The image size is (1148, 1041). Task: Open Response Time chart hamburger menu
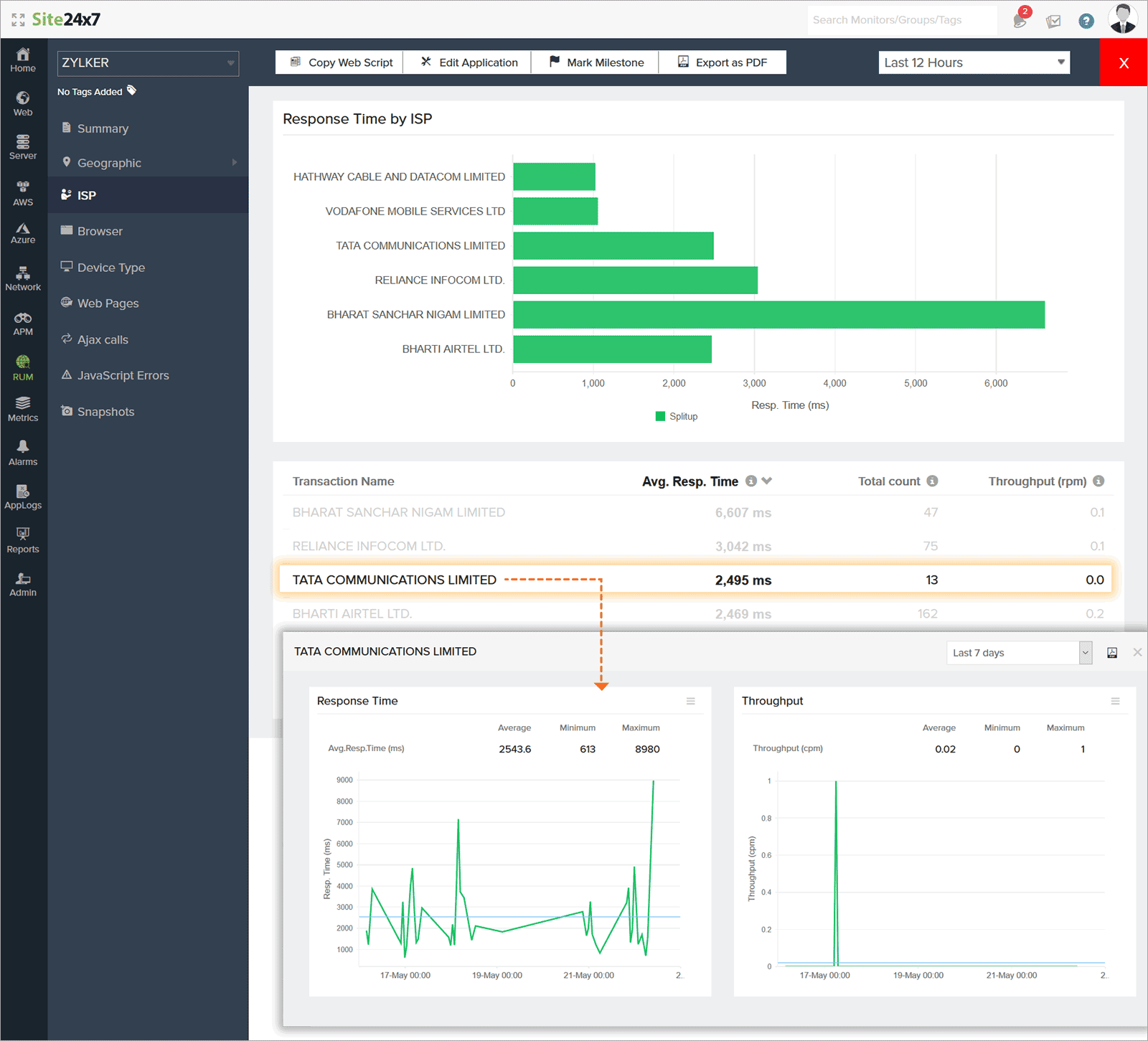(690, 701)
